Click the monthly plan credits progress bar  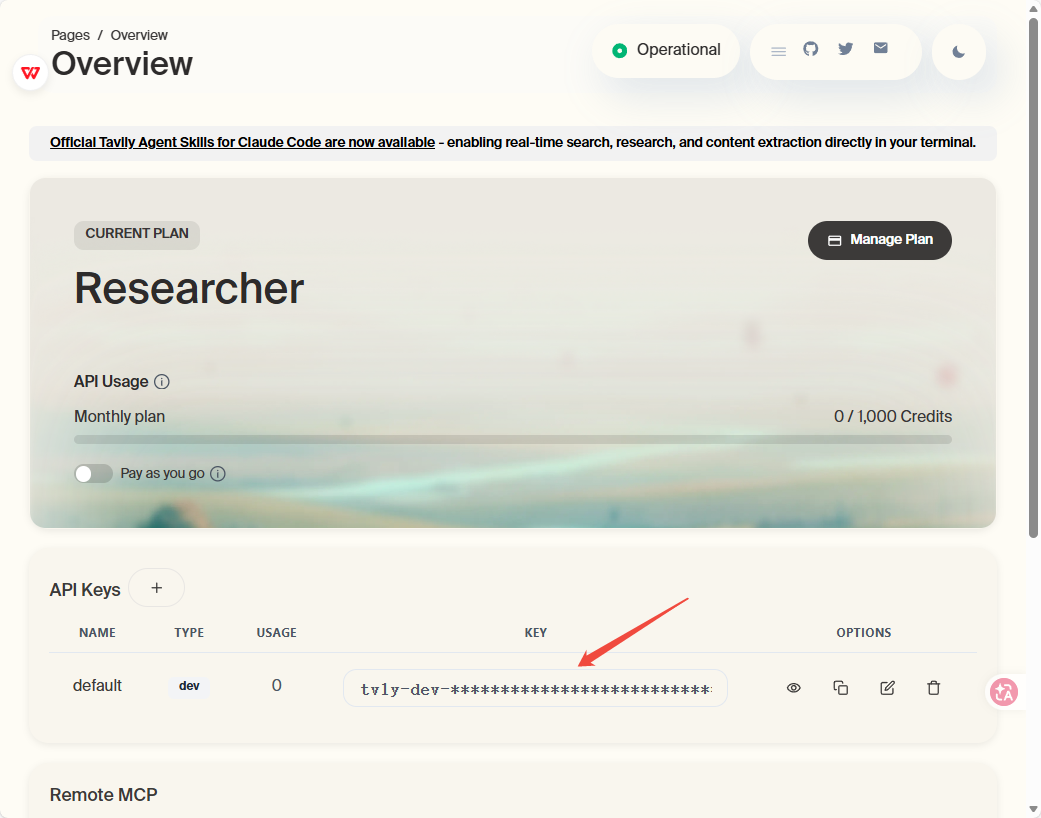tap(513, 439)
